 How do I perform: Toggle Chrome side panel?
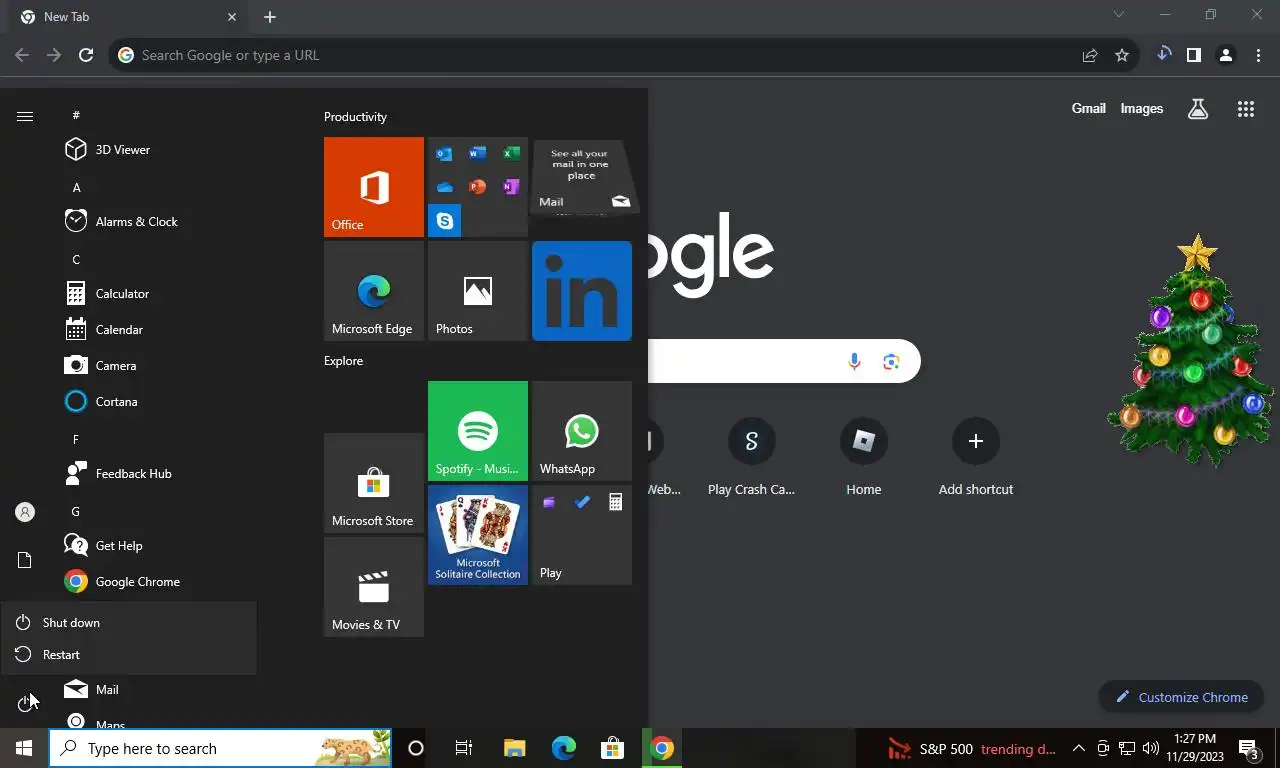[1193, 55]
